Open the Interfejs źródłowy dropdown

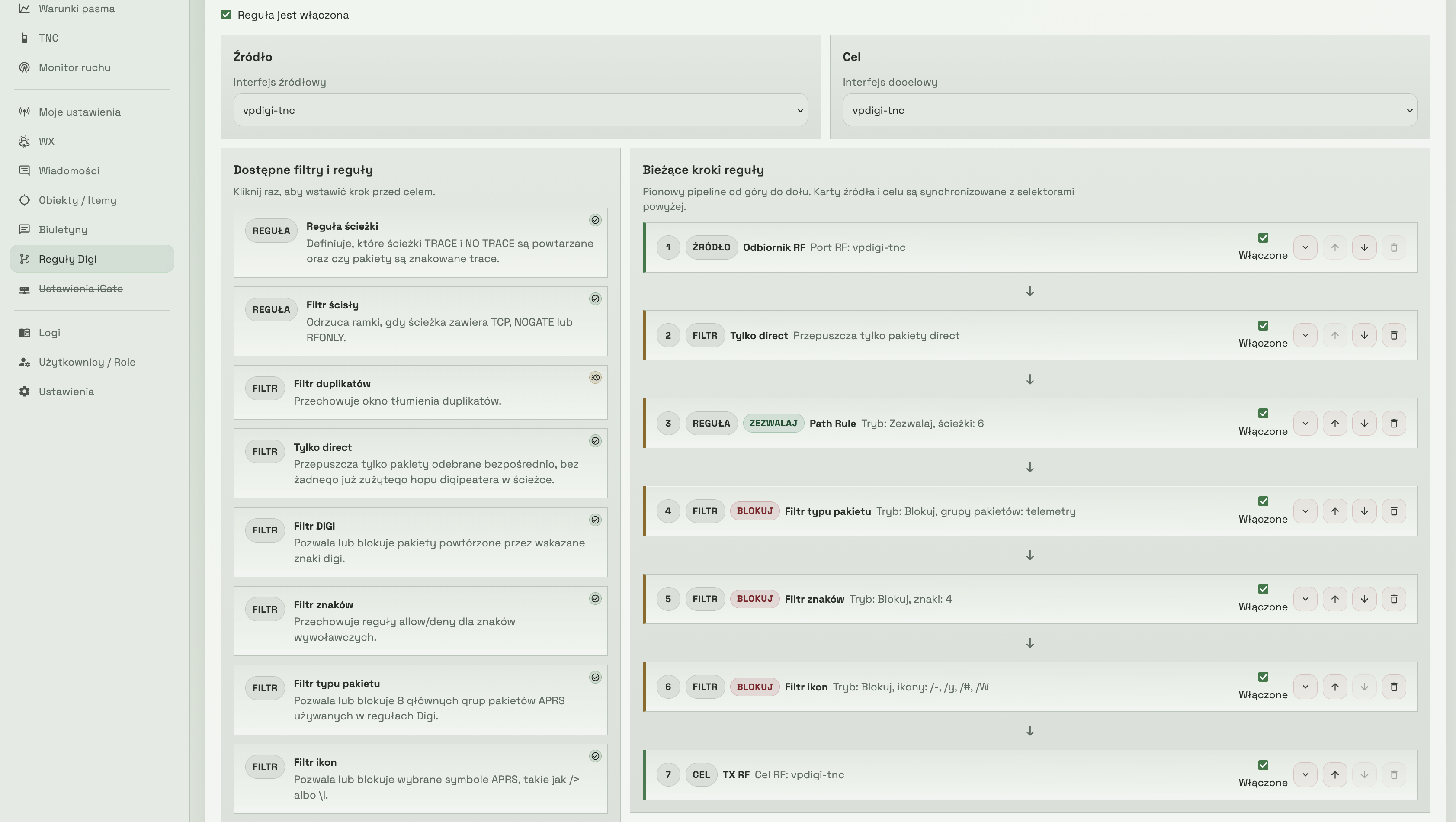point(520,110)
